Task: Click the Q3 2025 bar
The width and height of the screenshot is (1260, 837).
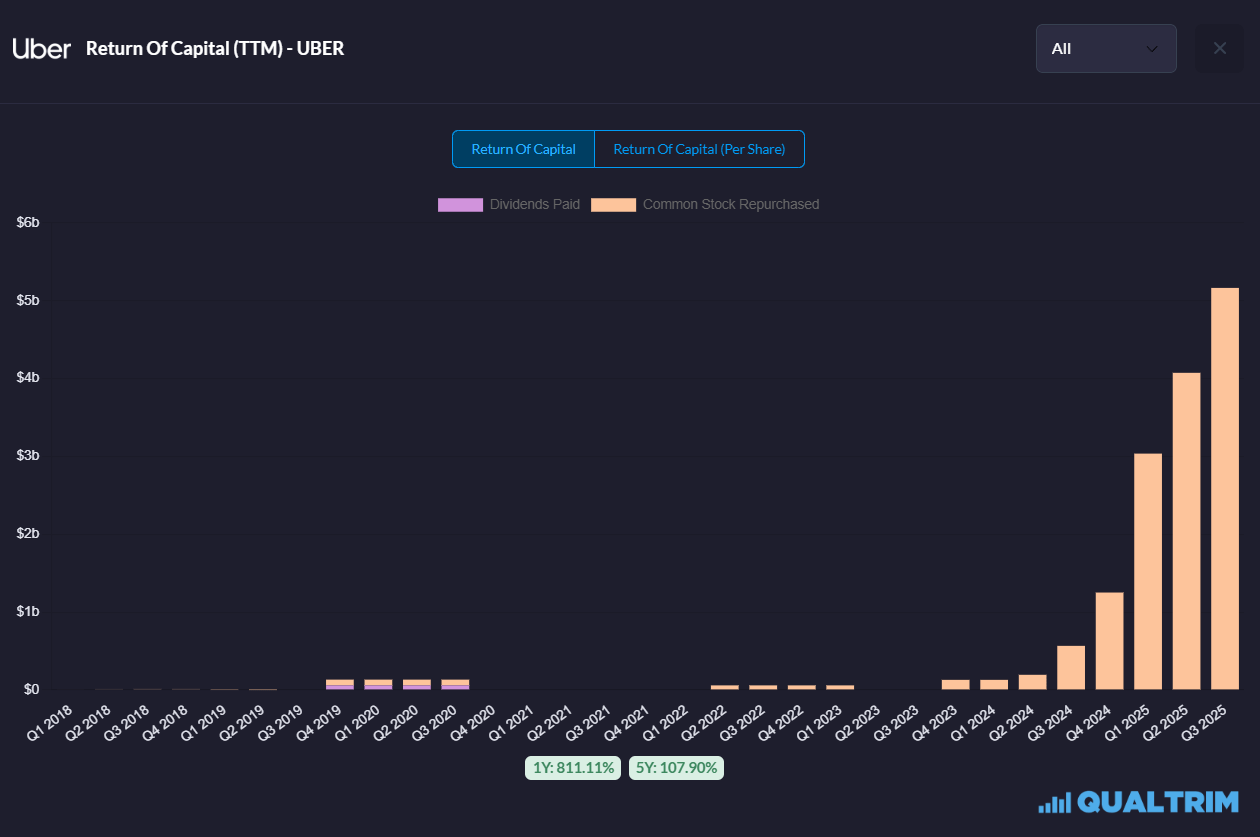Action: pyautogui.click(x=1225, y=488)
